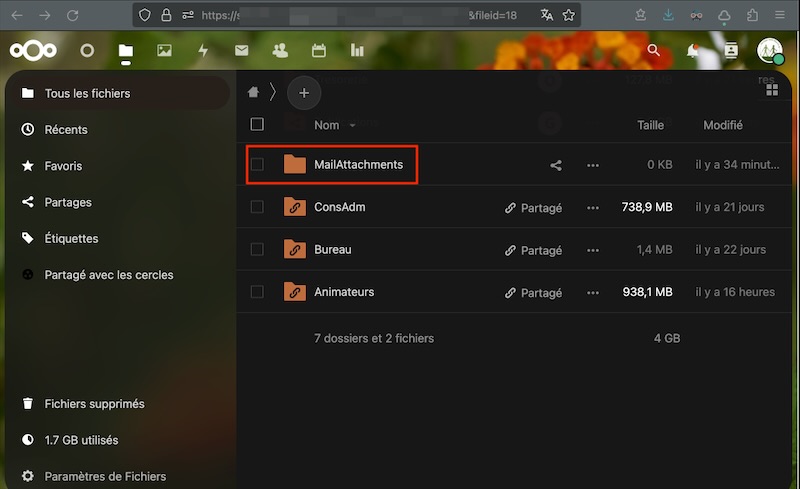Sort files by the Nom column header

pyautogui.click(x=327, y=125)
